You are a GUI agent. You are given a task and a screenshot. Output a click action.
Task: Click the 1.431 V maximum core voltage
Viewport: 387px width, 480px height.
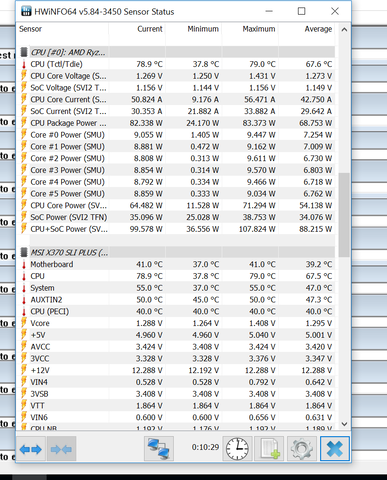(x=262, y=76)
